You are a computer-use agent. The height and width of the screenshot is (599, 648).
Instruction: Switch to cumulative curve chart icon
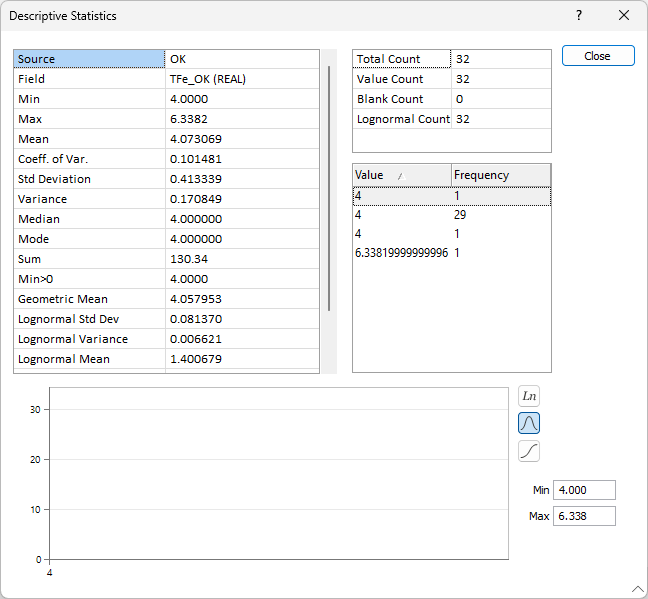[529, 451]
